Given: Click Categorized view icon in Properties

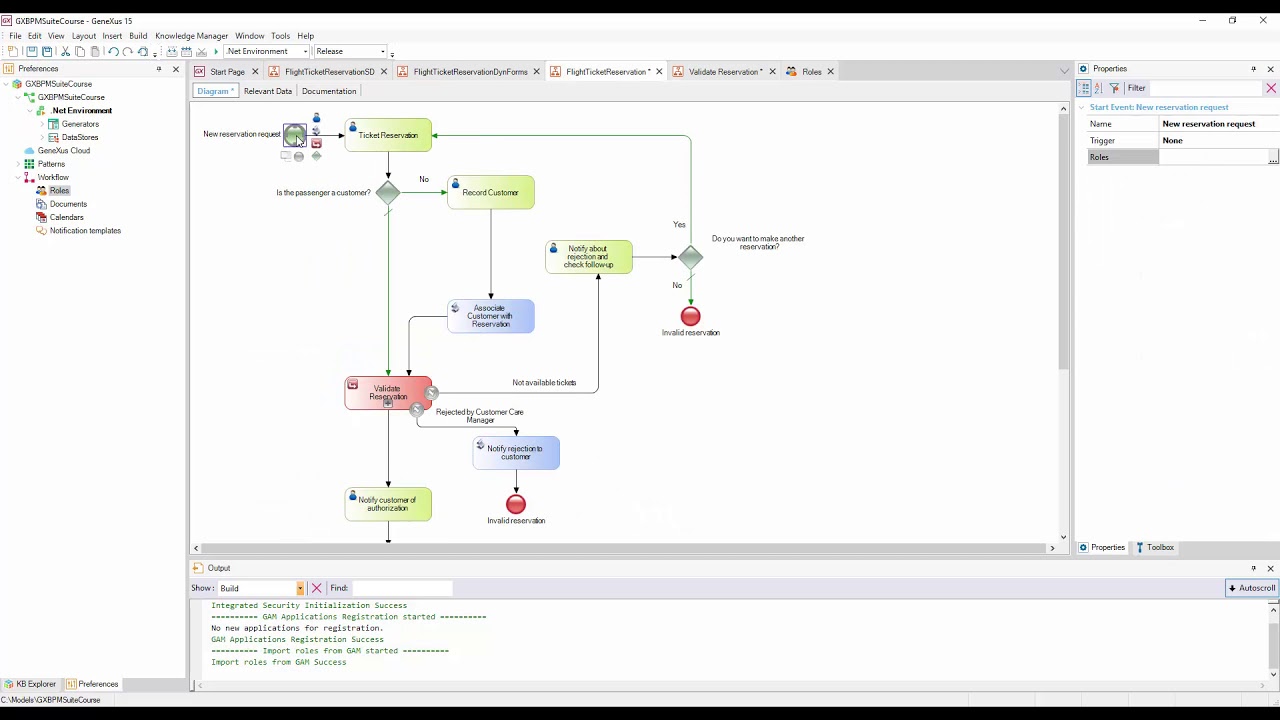Looking at the screenshot, I should click(1084, 88).
